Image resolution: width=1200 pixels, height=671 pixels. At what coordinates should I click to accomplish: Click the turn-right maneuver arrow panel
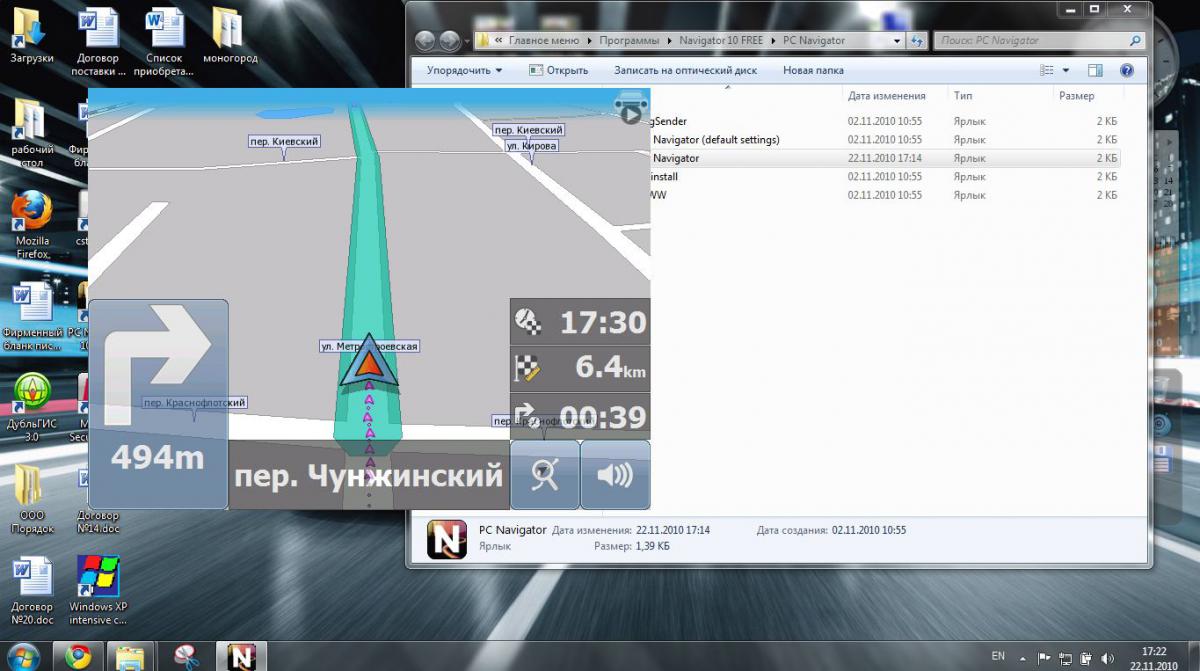[x=158, y=355]
